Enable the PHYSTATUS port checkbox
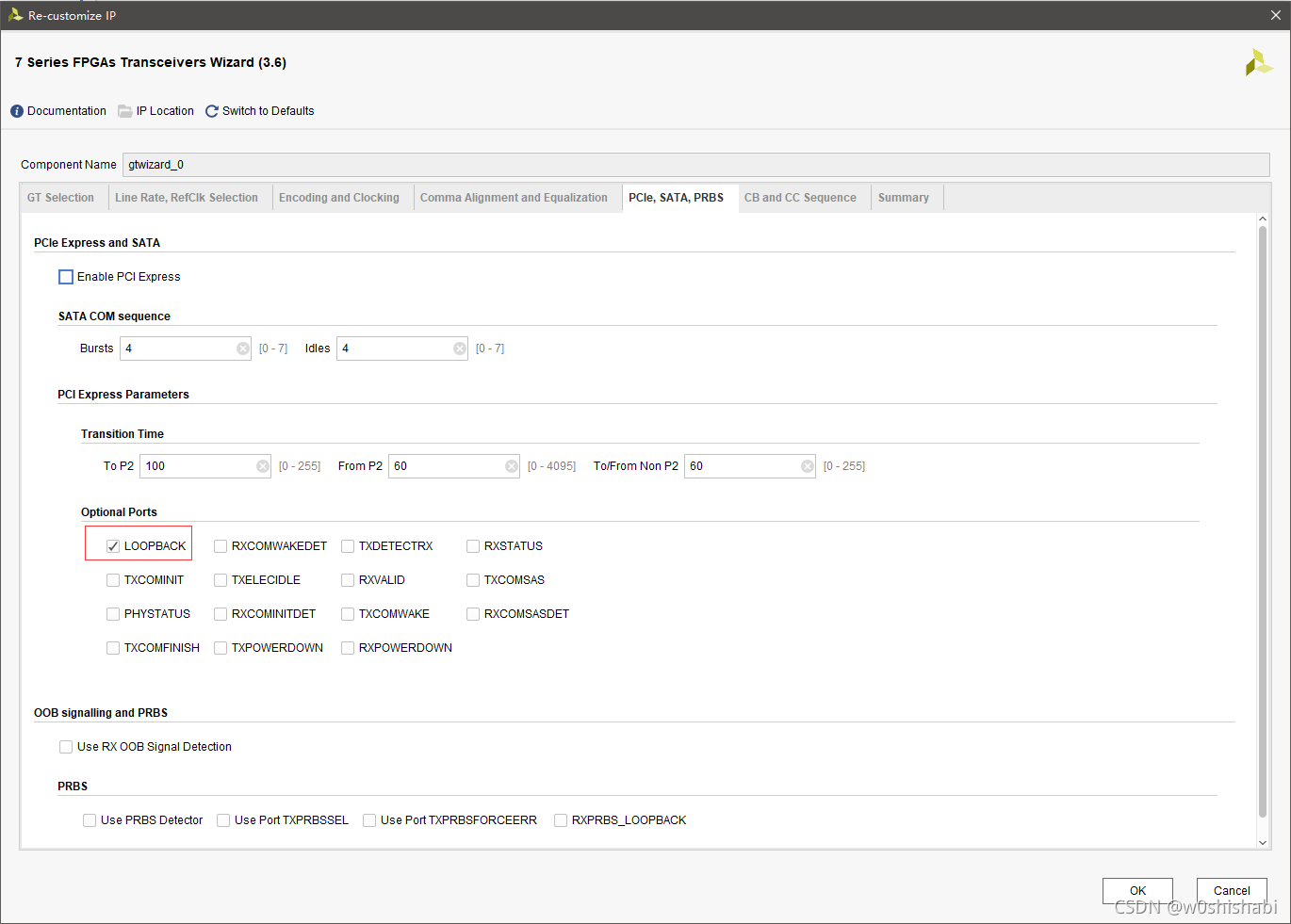The height and width of the screenshot is (924, 1291). tap(113, 614)
